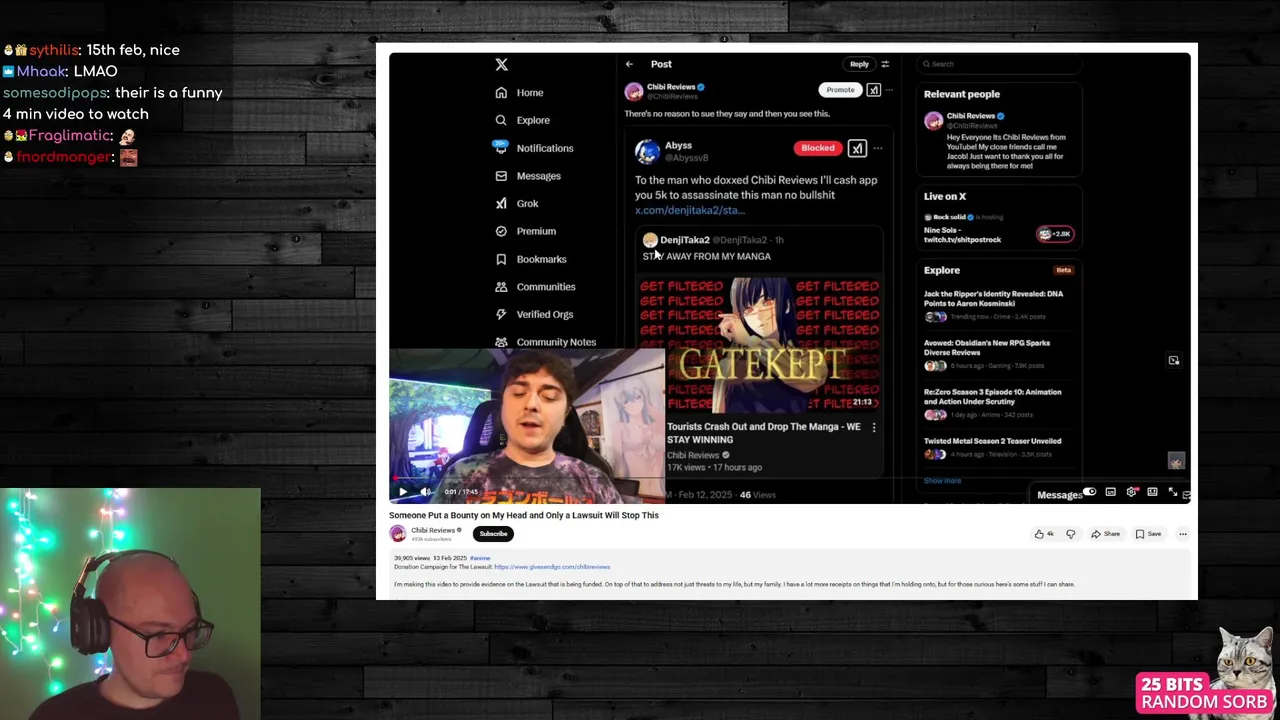This screenshot has height=720, width=1280.
Task: Play the YouTube video
Action: (x=403, y=492)
